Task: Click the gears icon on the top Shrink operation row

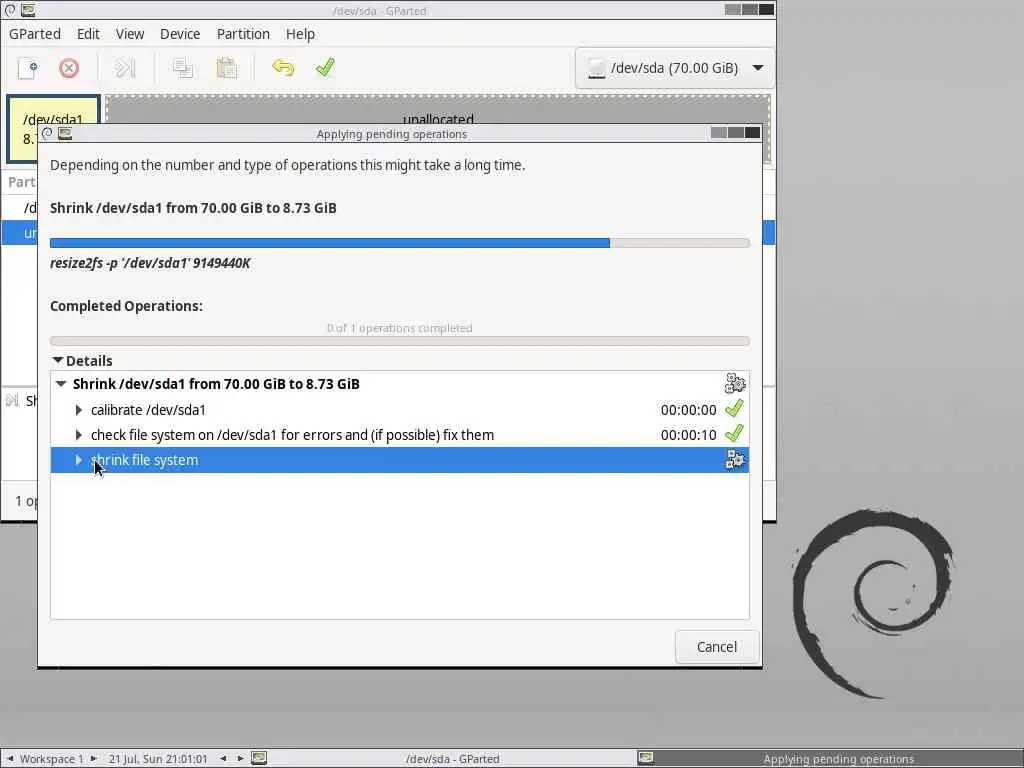Action: click(x=735, y=383)
